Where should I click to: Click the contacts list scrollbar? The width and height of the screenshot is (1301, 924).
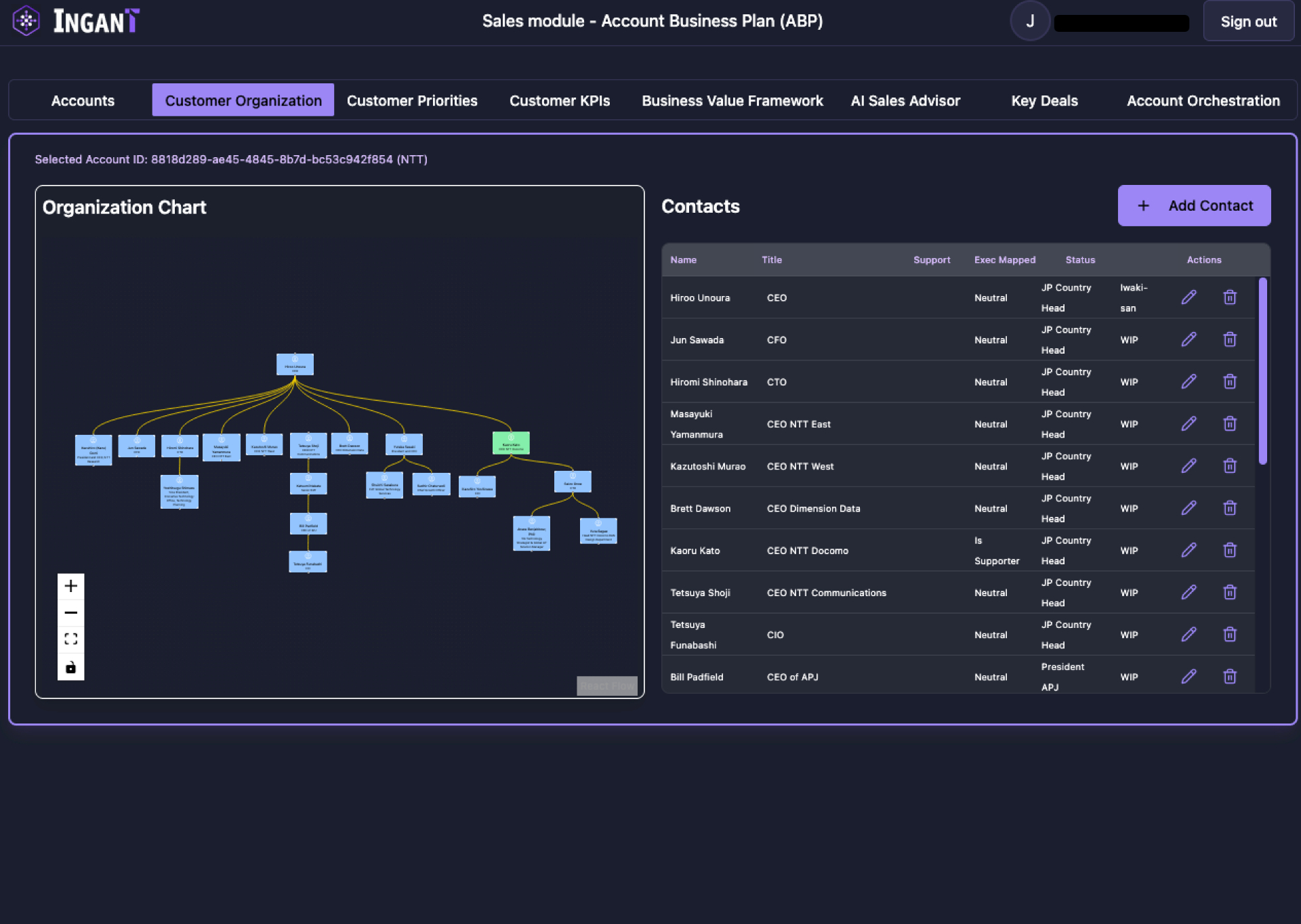[1262, 371]
